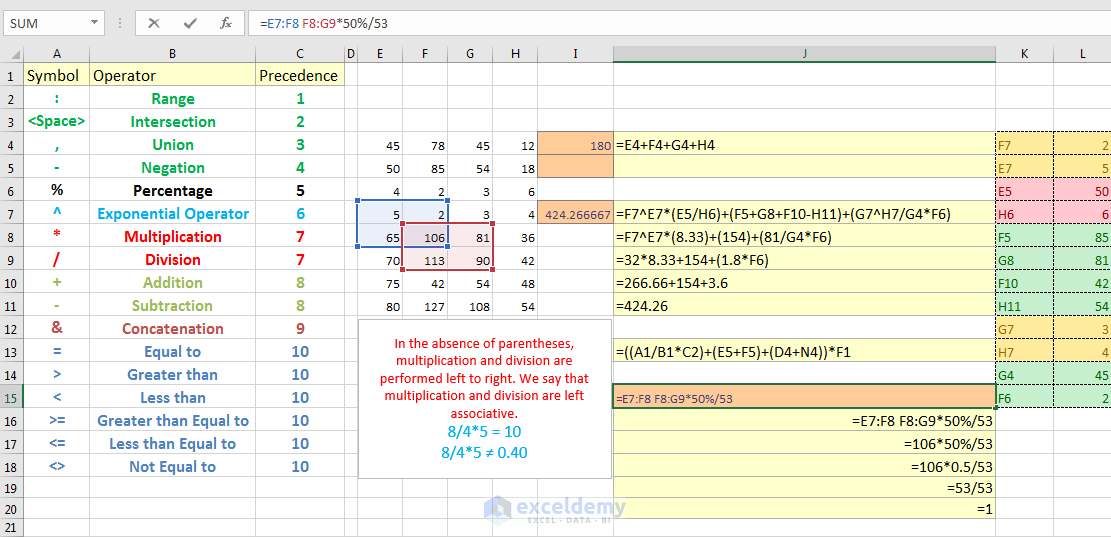Click the Intersection operator cell
Image resolution: width=1111 pixels, height=537 pixels.
173,121
